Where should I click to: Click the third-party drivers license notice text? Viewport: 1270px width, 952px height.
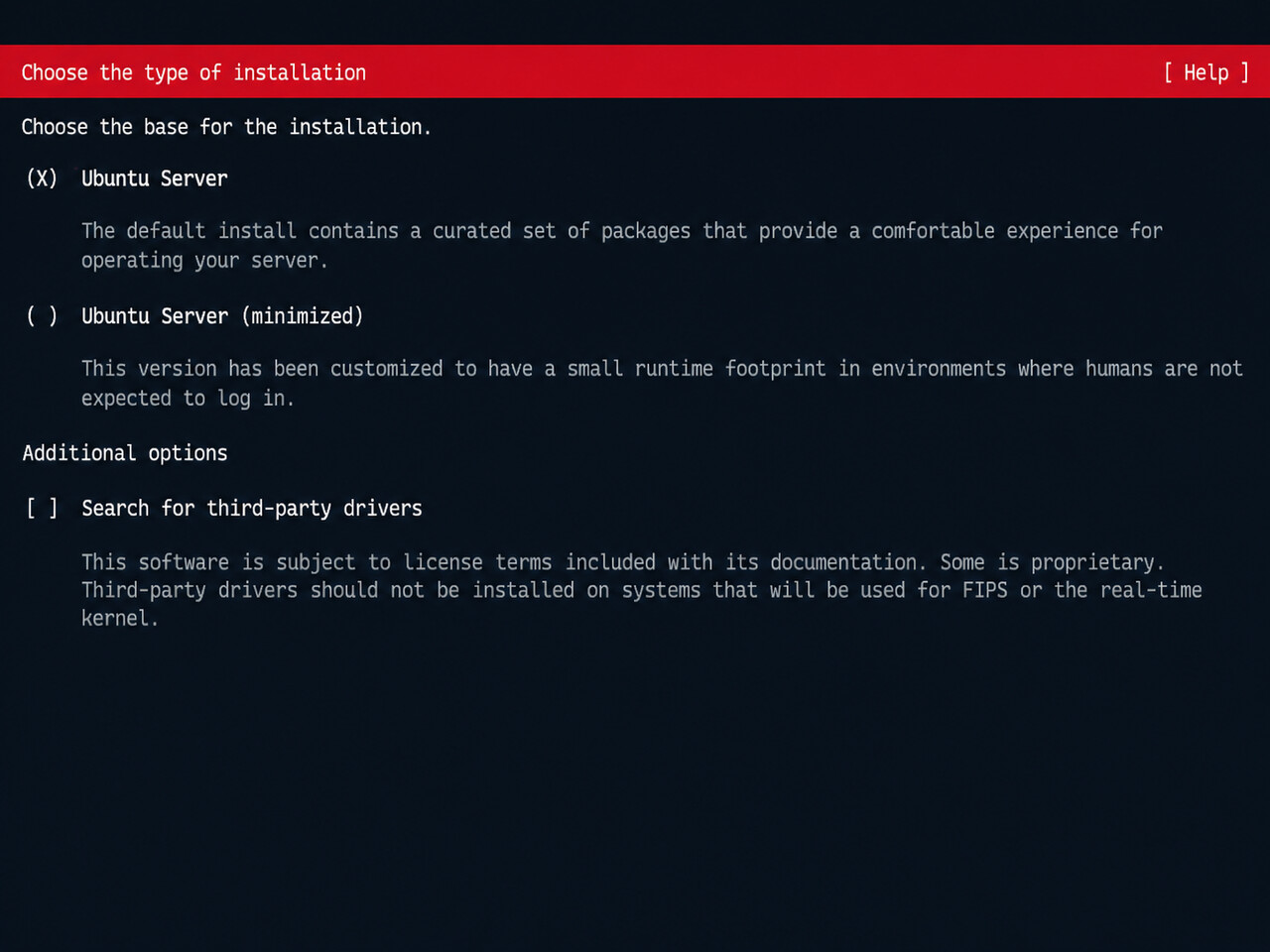642,590
